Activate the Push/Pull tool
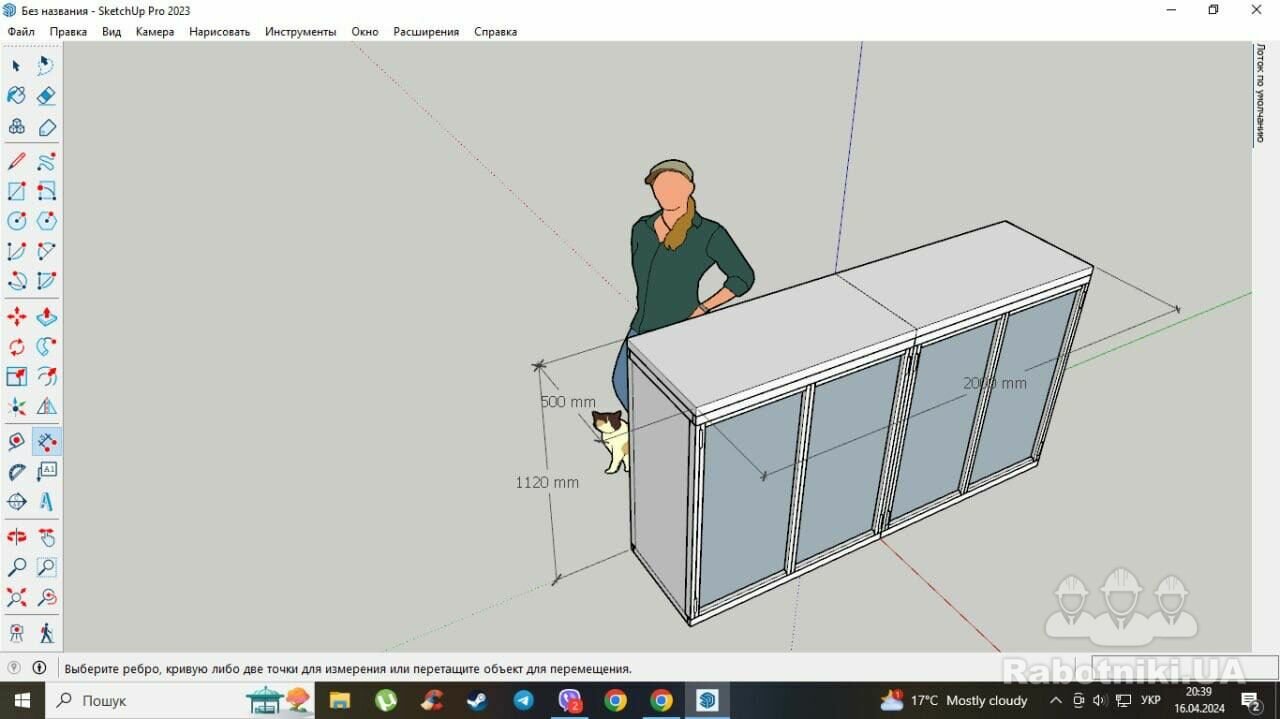The width and height of the screenshot is (1280, 719). 47,317
